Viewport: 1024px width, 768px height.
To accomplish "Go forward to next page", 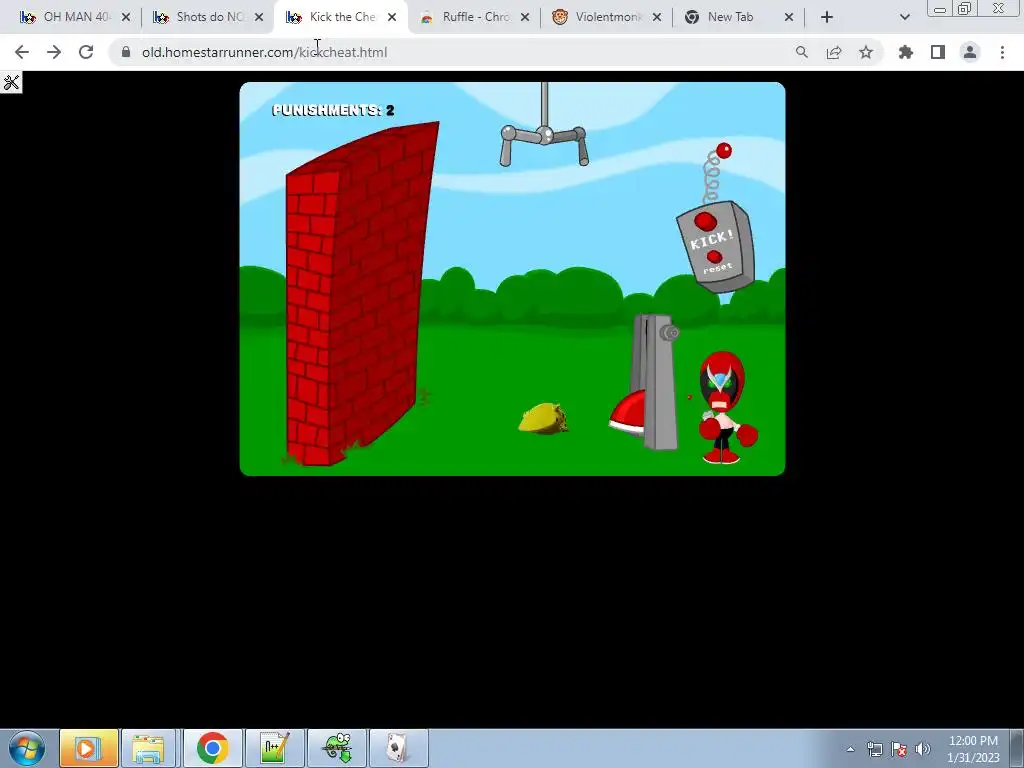I will (54, 52).
